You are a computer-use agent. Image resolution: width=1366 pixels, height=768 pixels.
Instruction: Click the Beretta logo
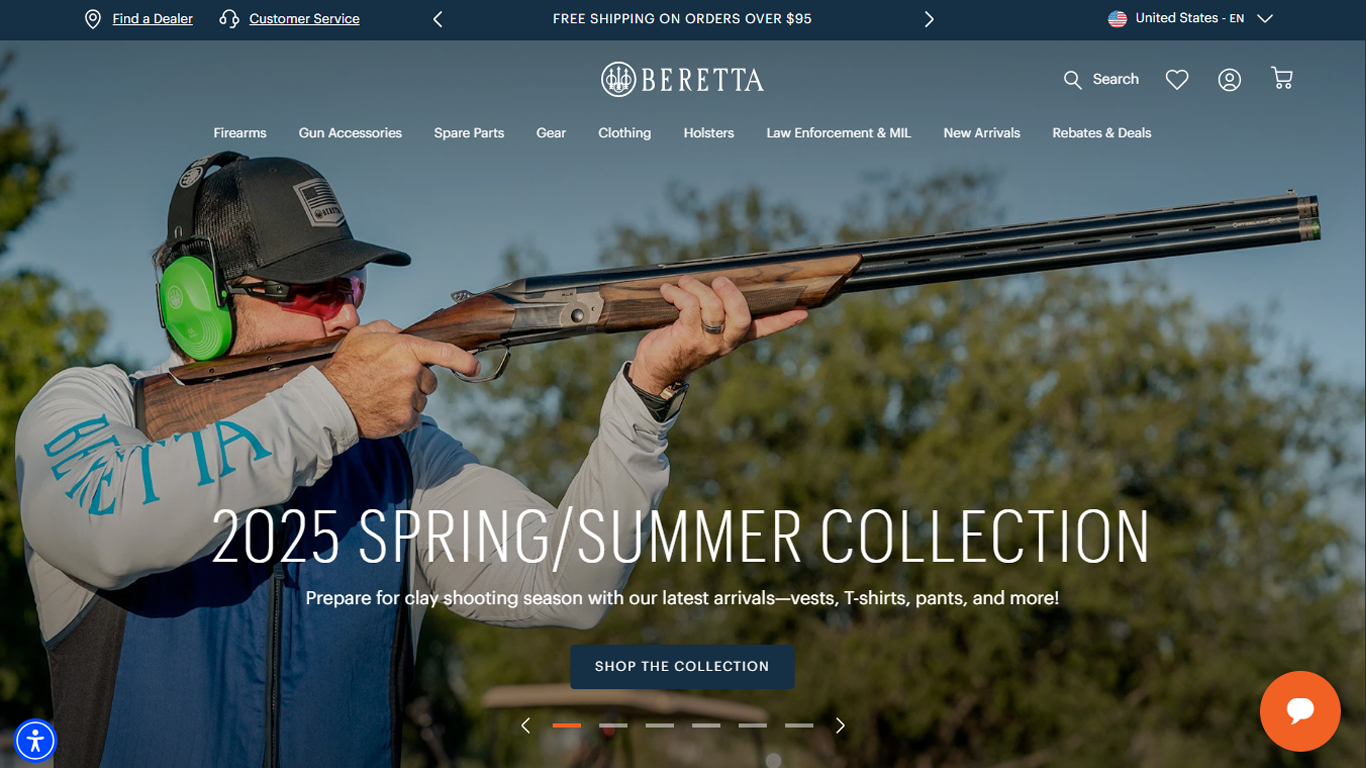point(682,79)
